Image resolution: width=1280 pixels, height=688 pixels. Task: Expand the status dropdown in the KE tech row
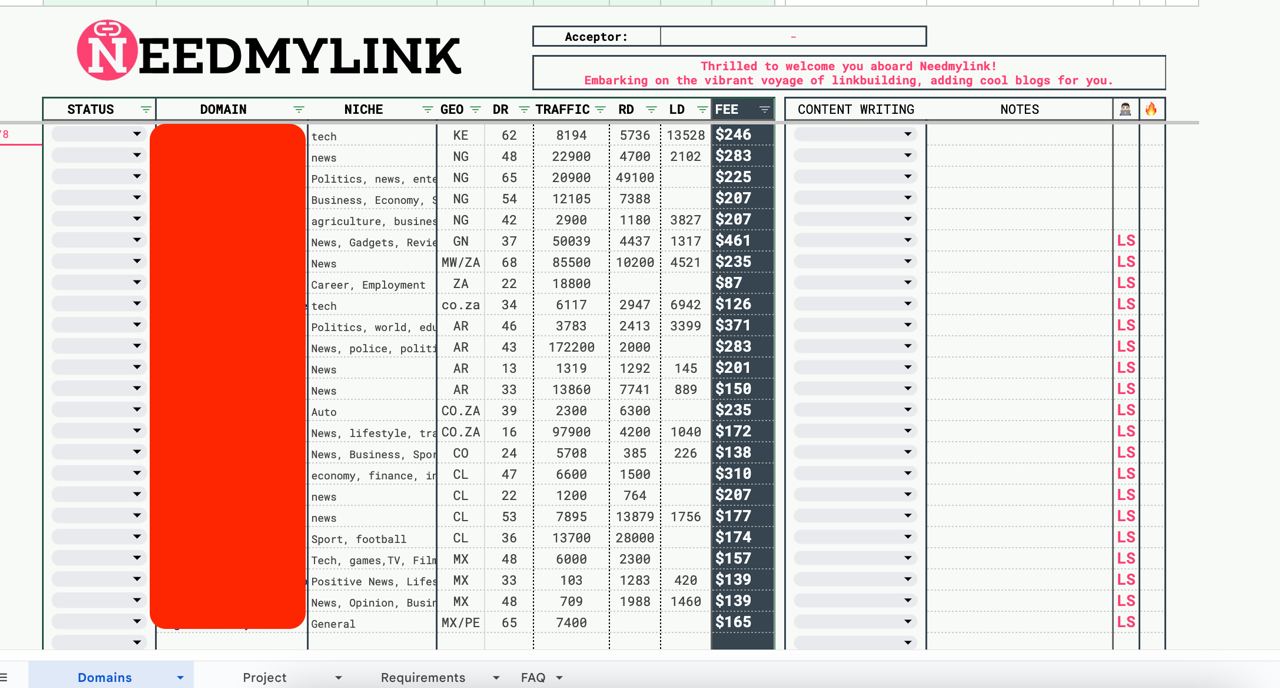point(137,134)
